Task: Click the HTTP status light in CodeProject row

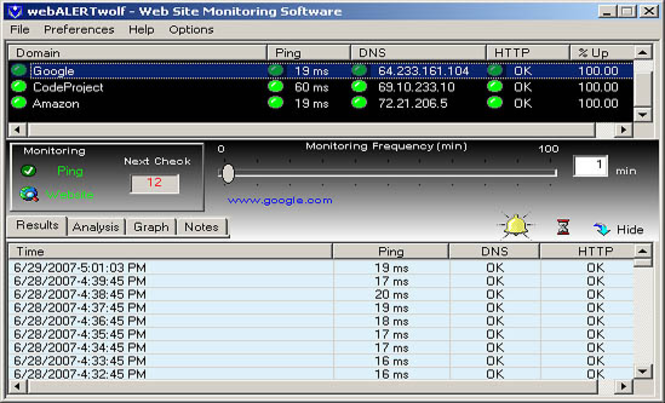Action: (x=495, y=87)
